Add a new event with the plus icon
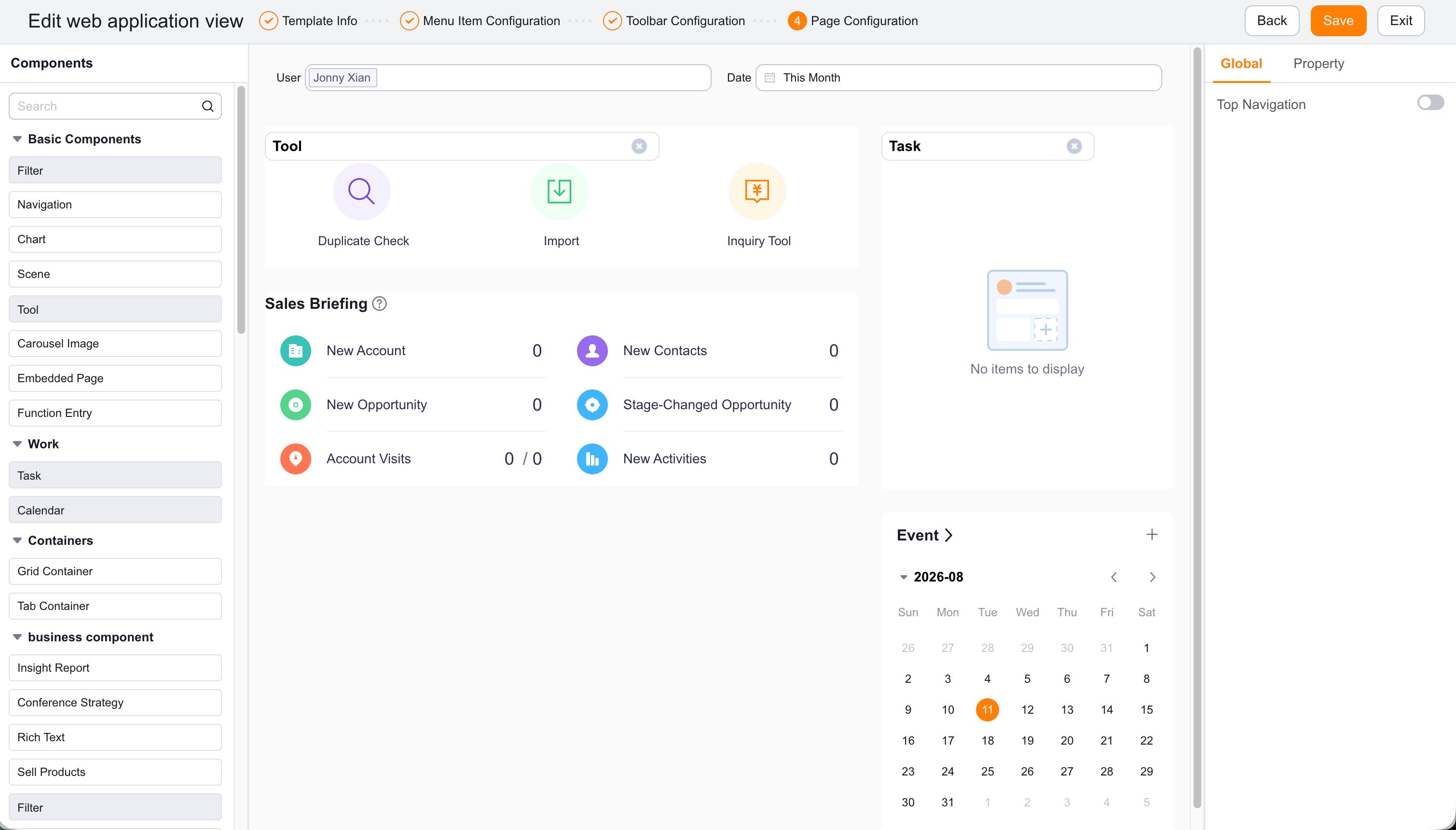Screen dimensions: 1456x830 [1152, 535]
